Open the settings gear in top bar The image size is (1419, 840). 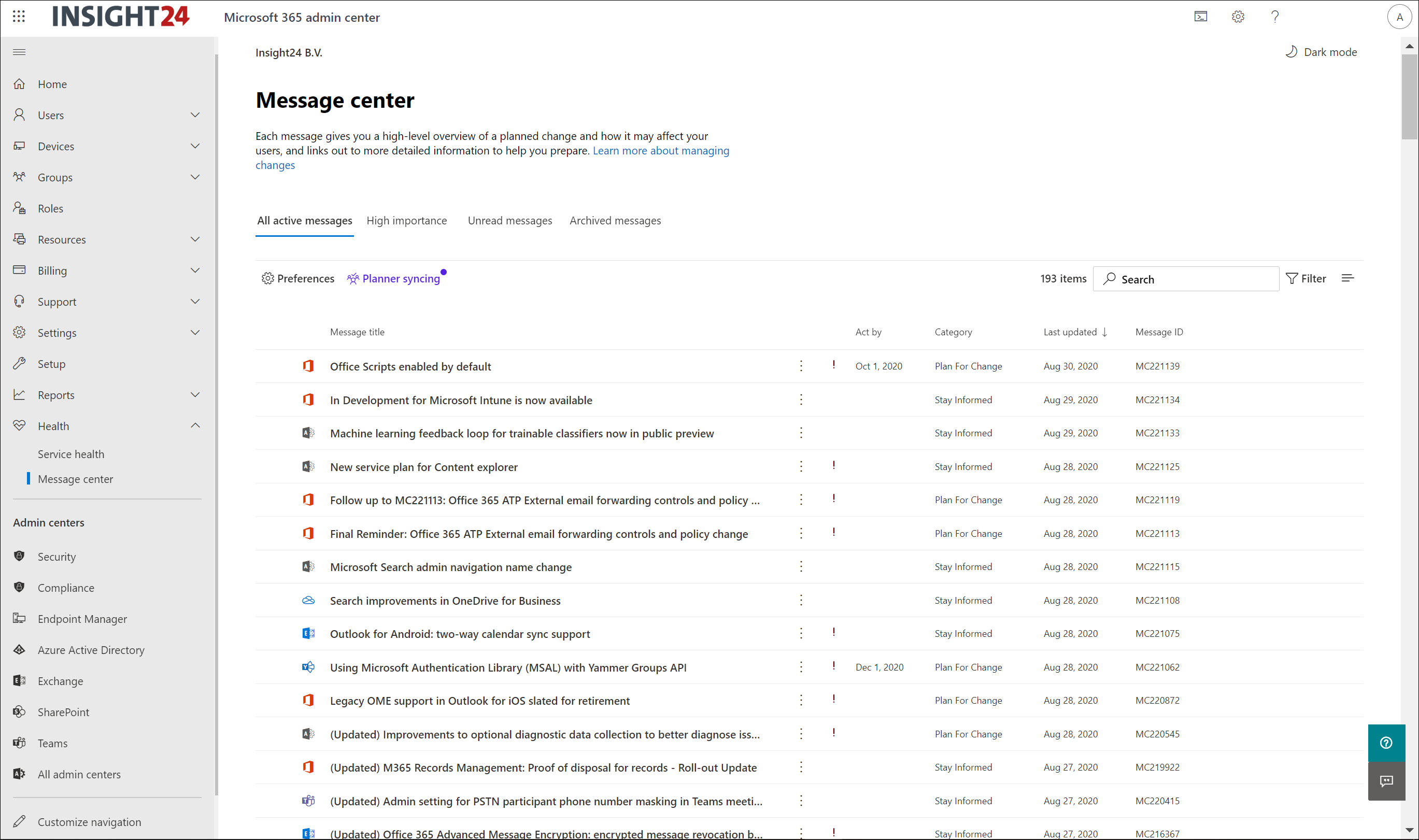[x=1238, y=17]
